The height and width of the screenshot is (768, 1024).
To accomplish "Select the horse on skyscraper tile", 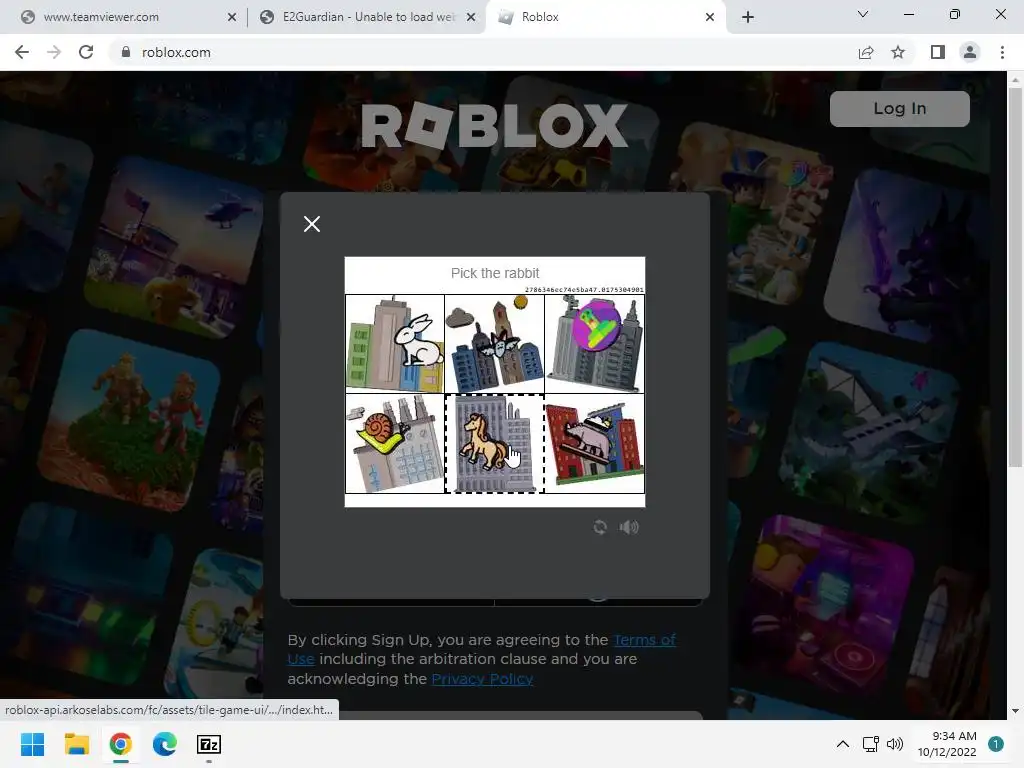I will (494, 443).
